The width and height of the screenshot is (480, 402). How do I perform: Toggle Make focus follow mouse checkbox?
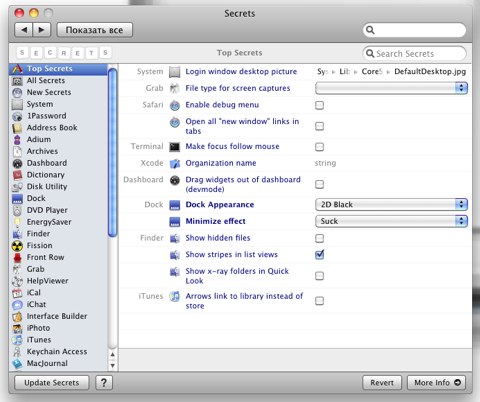tap(319, 147)
